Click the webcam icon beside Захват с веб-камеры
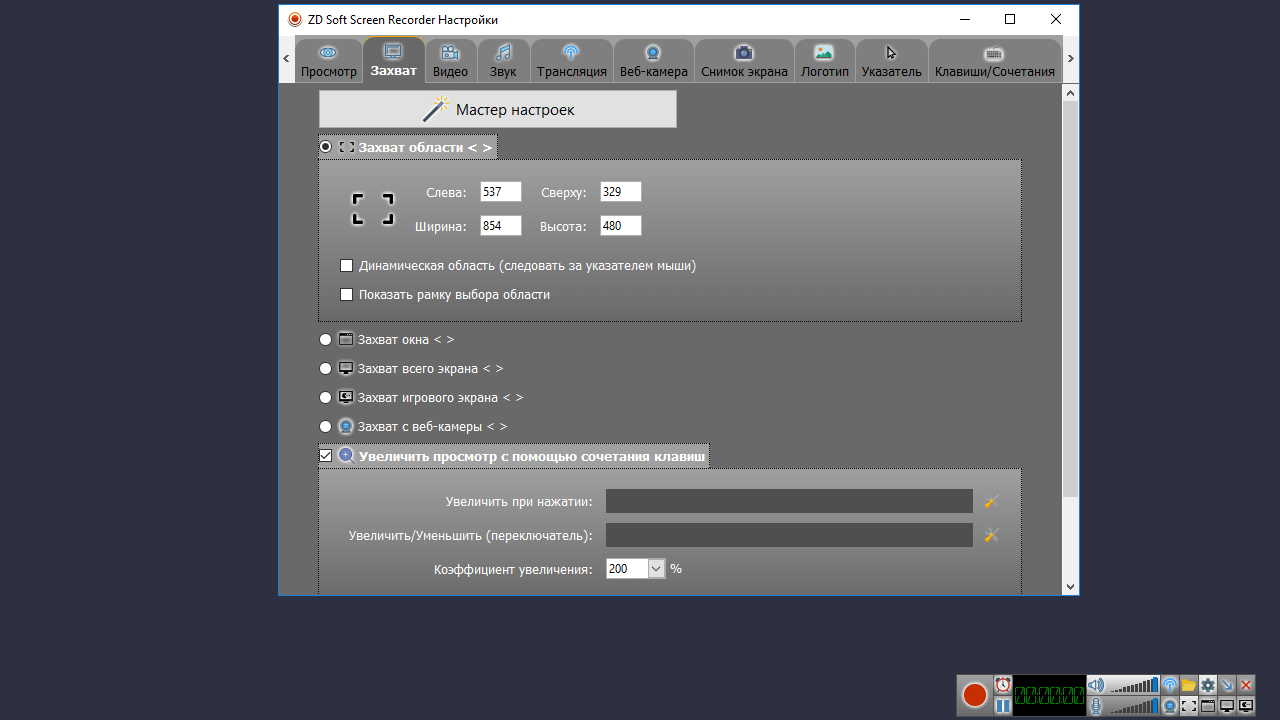1280x720 pixels. tap(346, 427)
